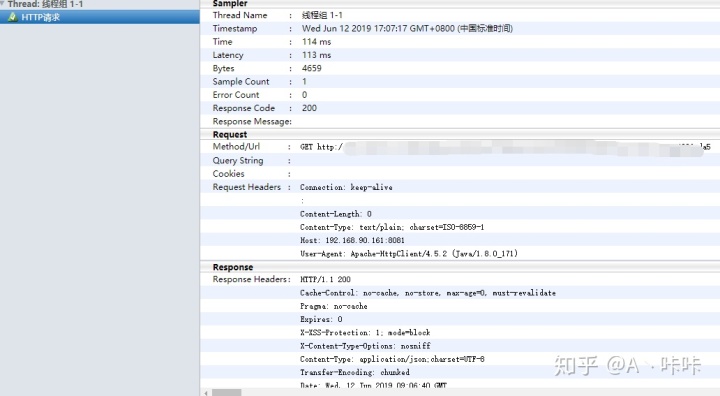Click the Request Headers label

coord(247,187)
